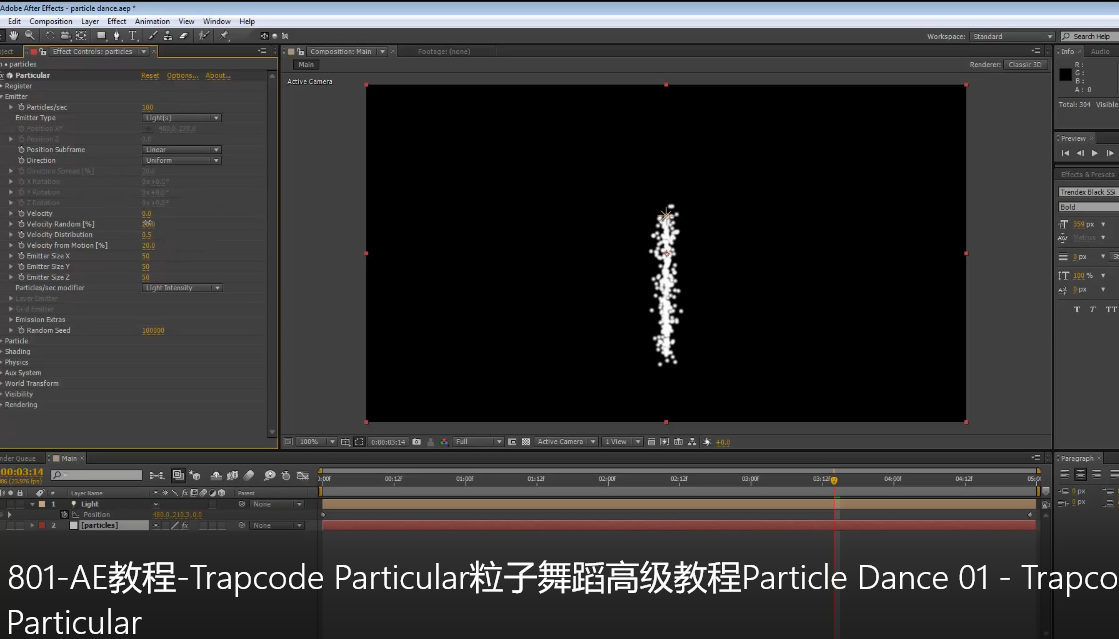Open the Window menu

click(216, 21)
